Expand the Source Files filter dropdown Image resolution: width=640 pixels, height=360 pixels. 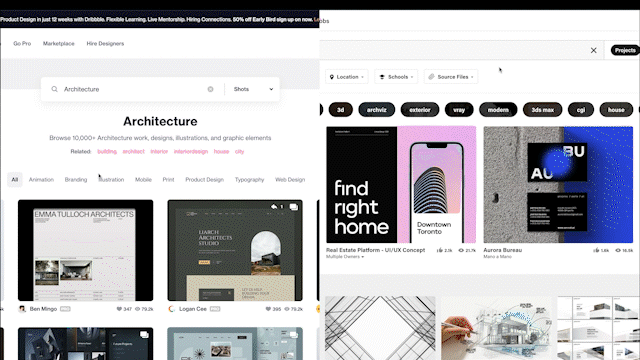451,77
